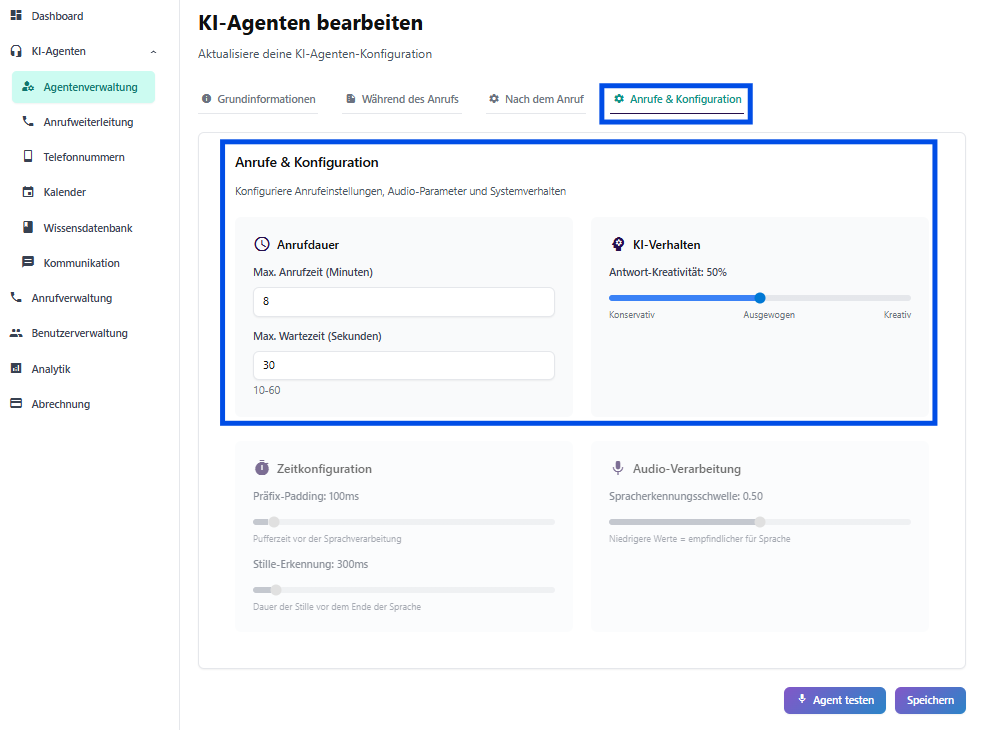Click the smartphone icon beside Telefonnummern

28,157
